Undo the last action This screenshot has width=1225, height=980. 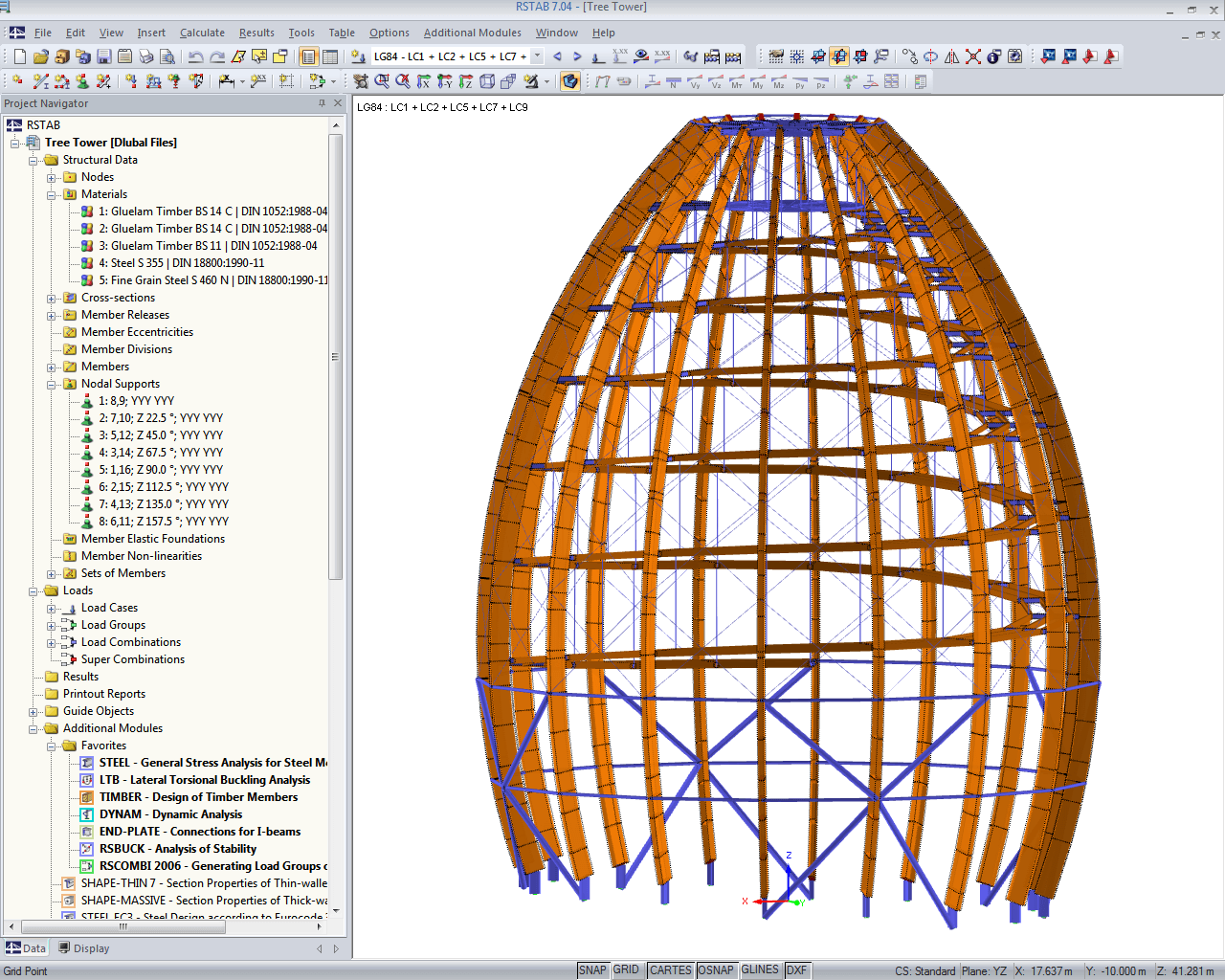click(196, 56)
